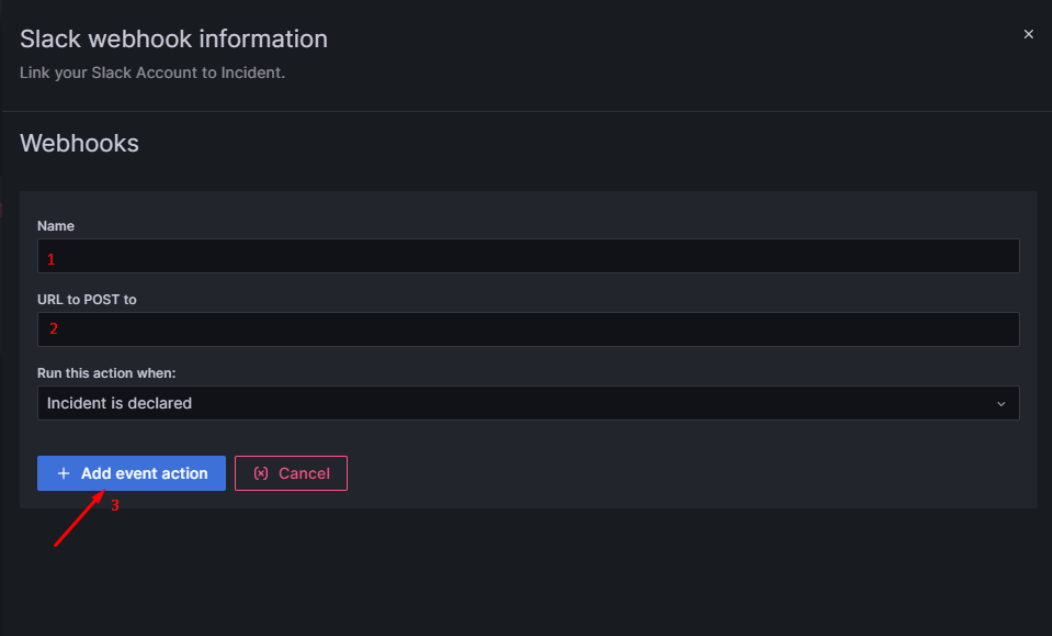
Task: Click the Add event action button
Action: pos(131,473)
